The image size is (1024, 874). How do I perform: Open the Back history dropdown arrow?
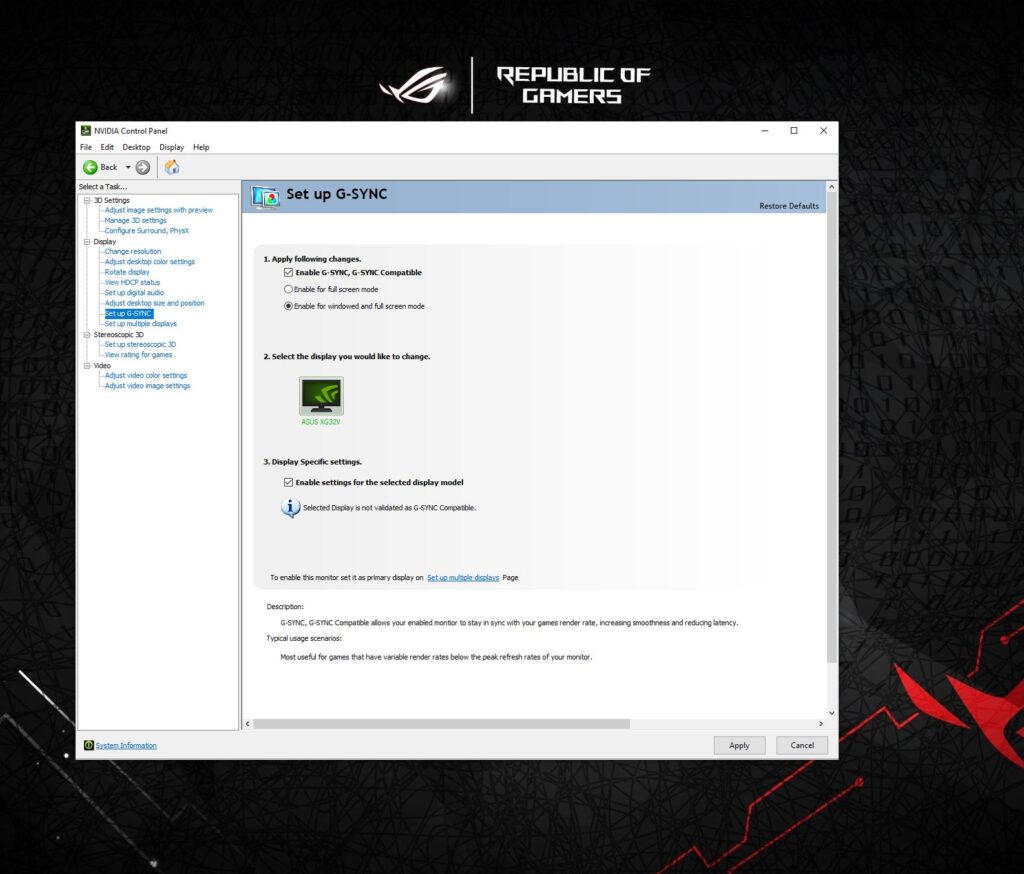coord(128,167)
